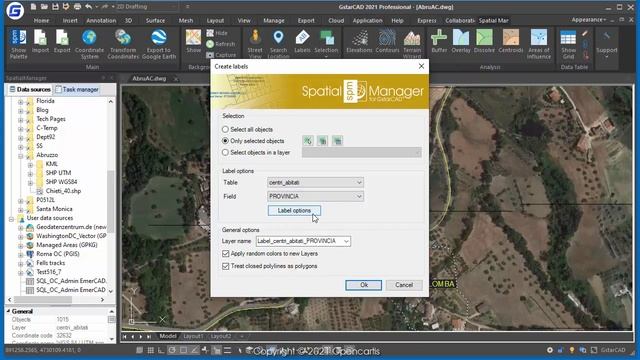
Task: Open the Coordinate System tool
Action: 89,44
